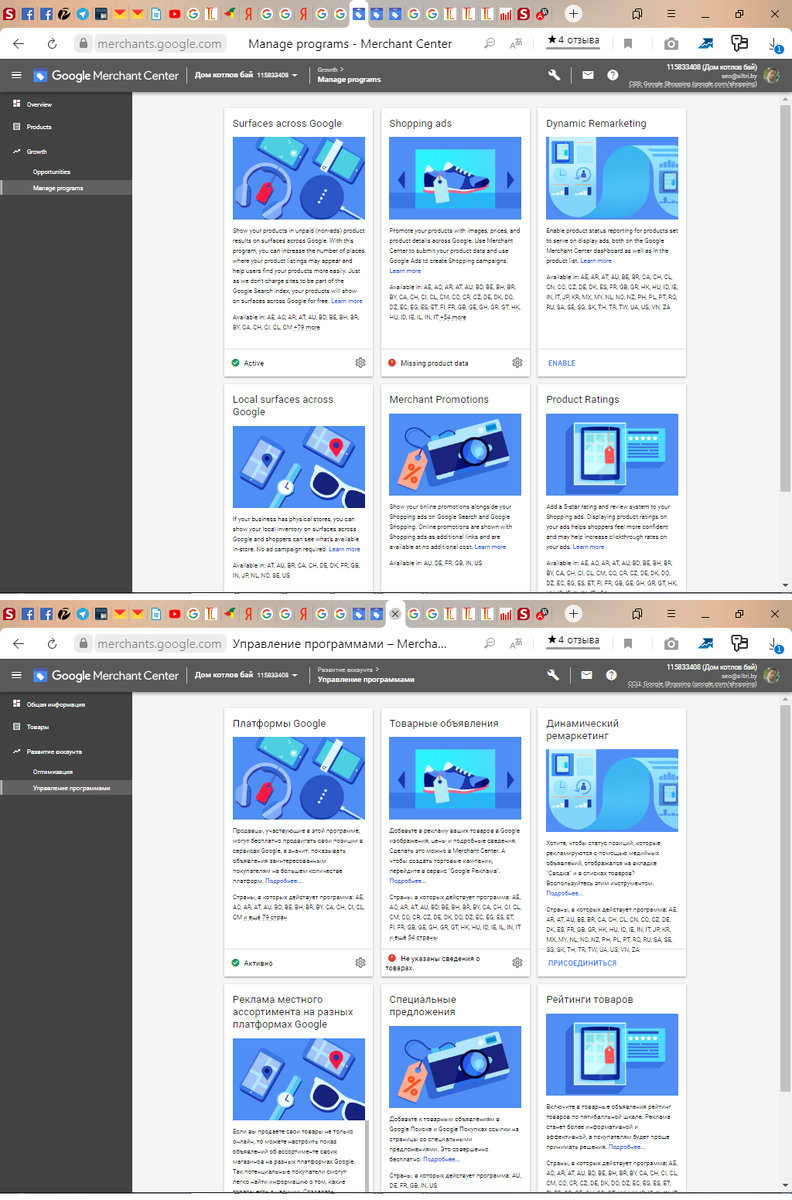Close the active tab in the Russian window
The width and height of the screenshot is (792, 1200).
[395, 614]
